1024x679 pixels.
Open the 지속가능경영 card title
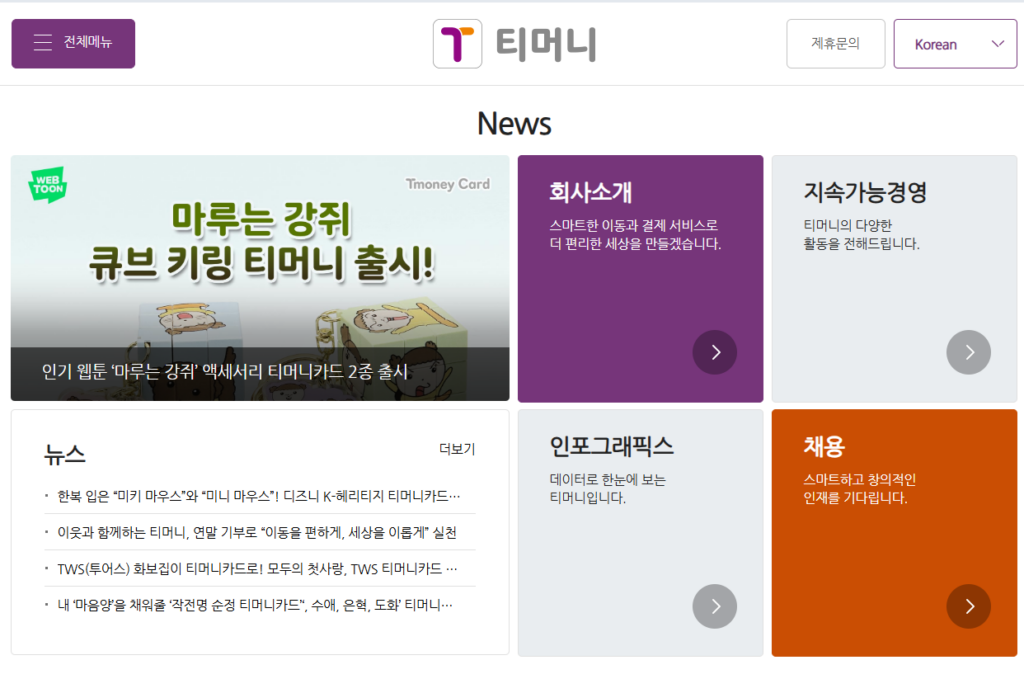[865, 192]
